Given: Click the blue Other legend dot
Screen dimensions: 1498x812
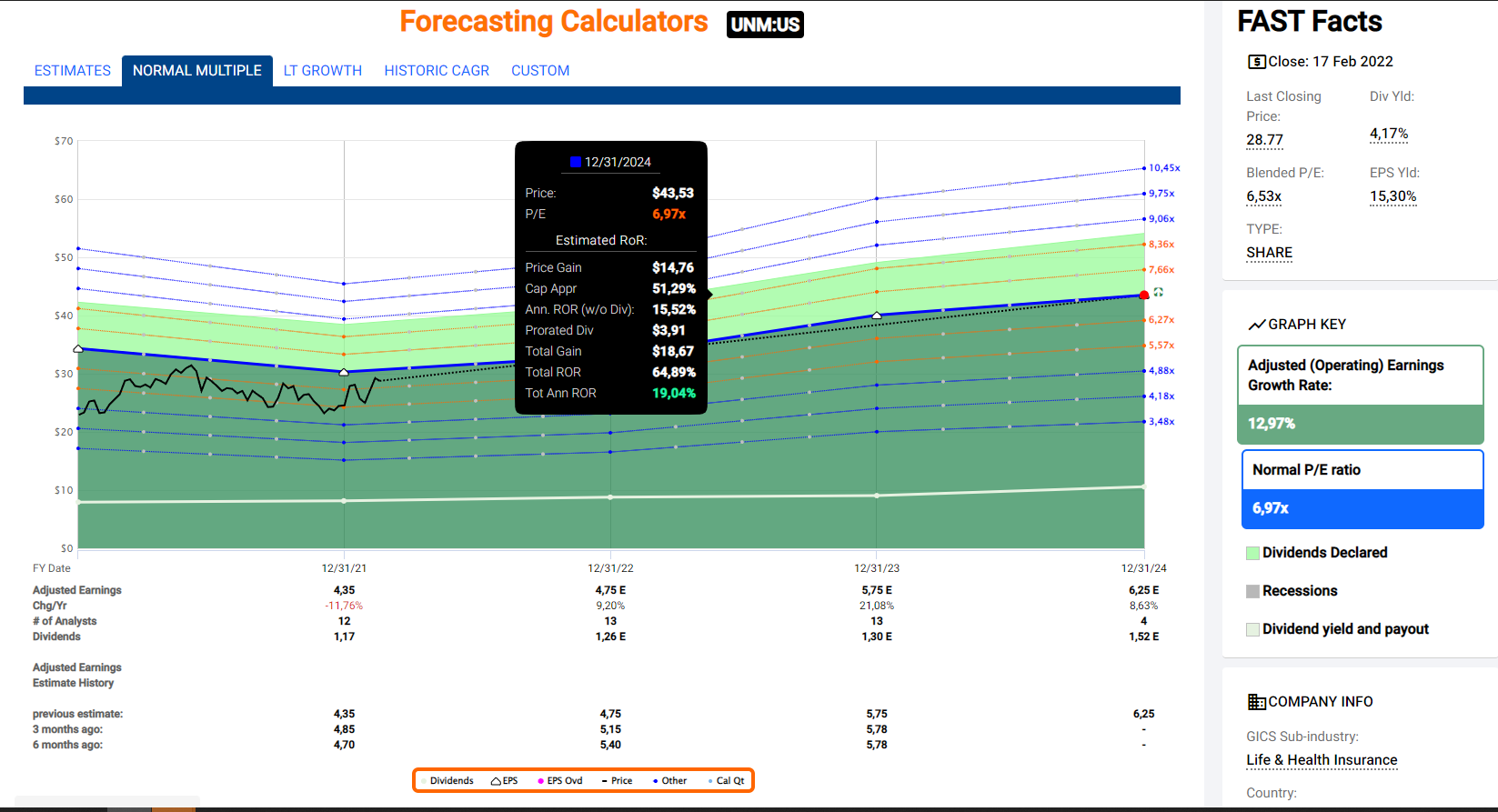Looking at the screenshot, I should coord(655,781).
